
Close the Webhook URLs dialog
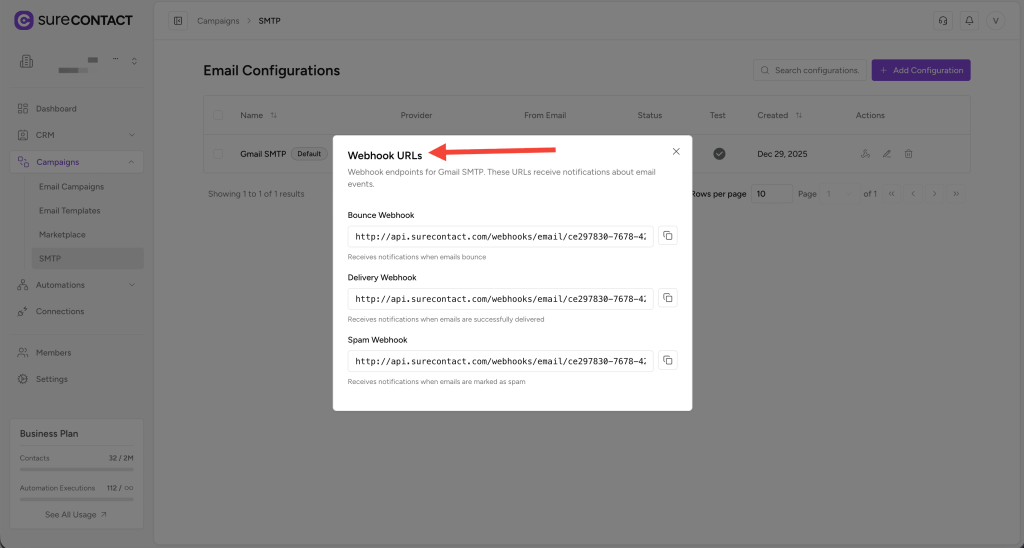676,152
